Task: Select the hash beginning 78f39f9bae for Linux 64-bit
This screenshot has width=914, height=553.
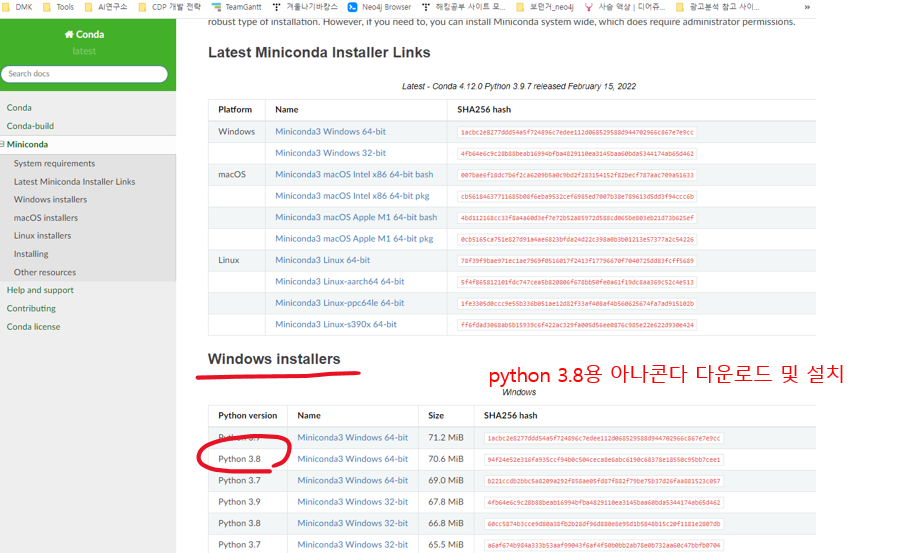Action: 577,261
